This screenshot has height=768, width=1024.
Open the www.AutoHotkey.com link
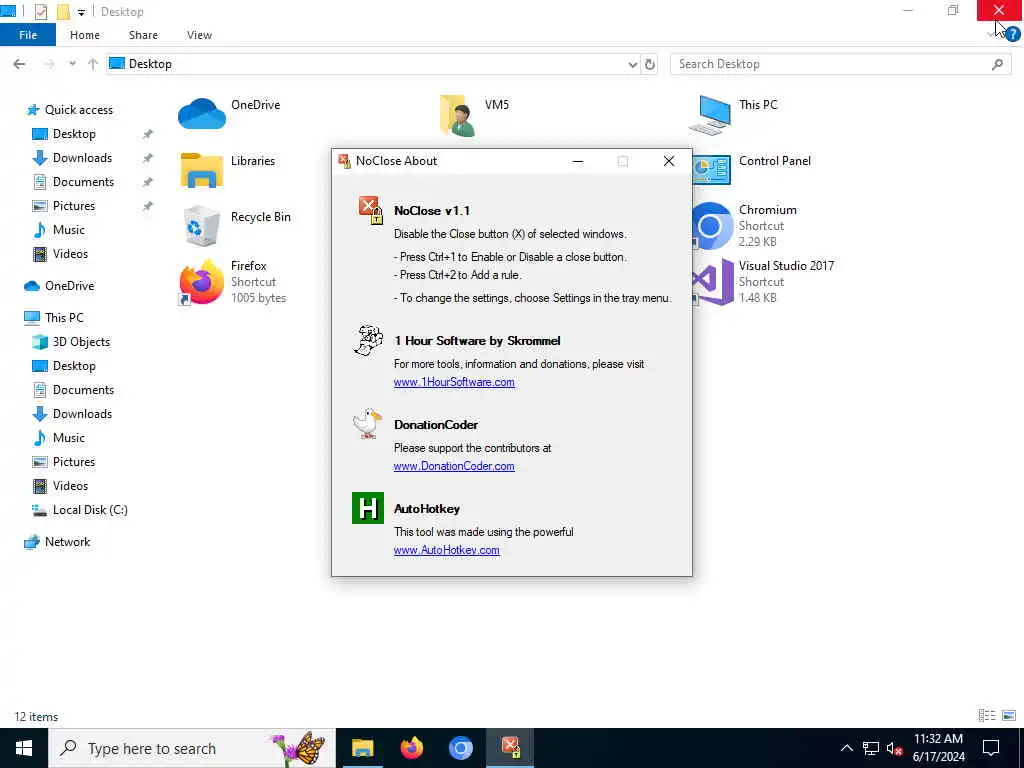coord(447,550)
